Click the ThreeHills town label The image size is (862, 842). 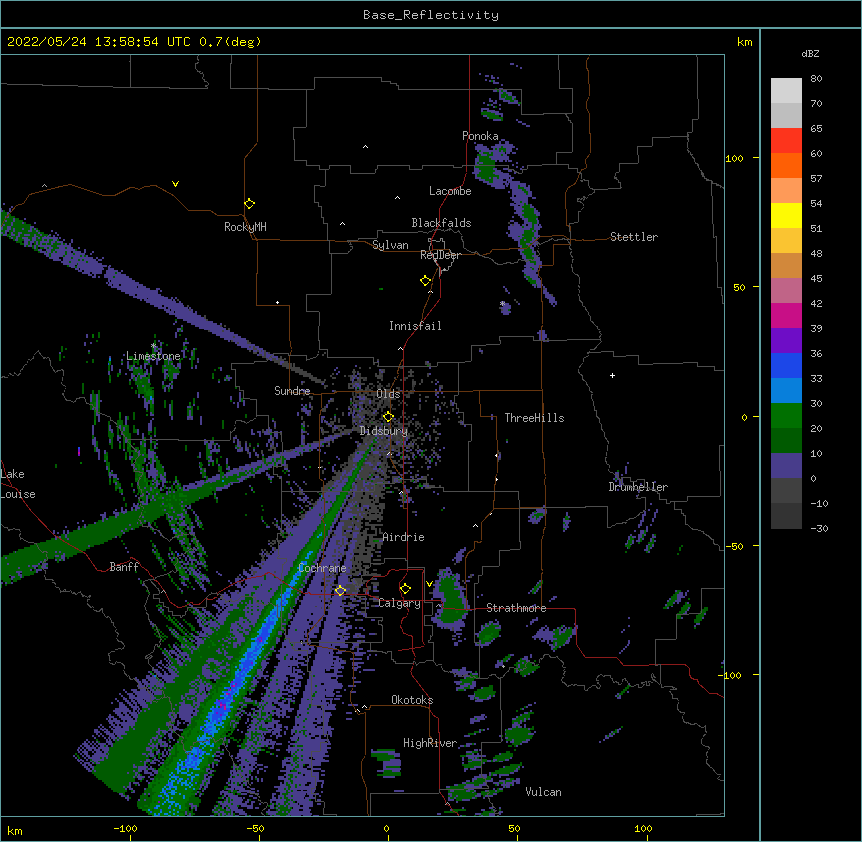coord(534,418)
